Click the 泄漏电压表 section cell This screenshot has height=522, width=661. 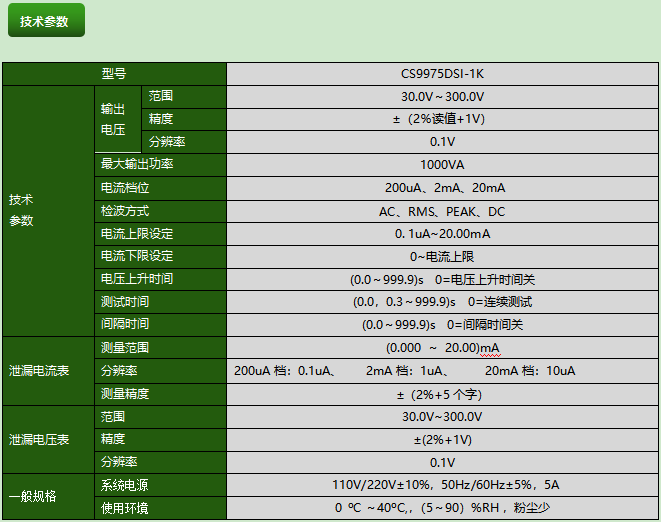[x=40, y=439]
